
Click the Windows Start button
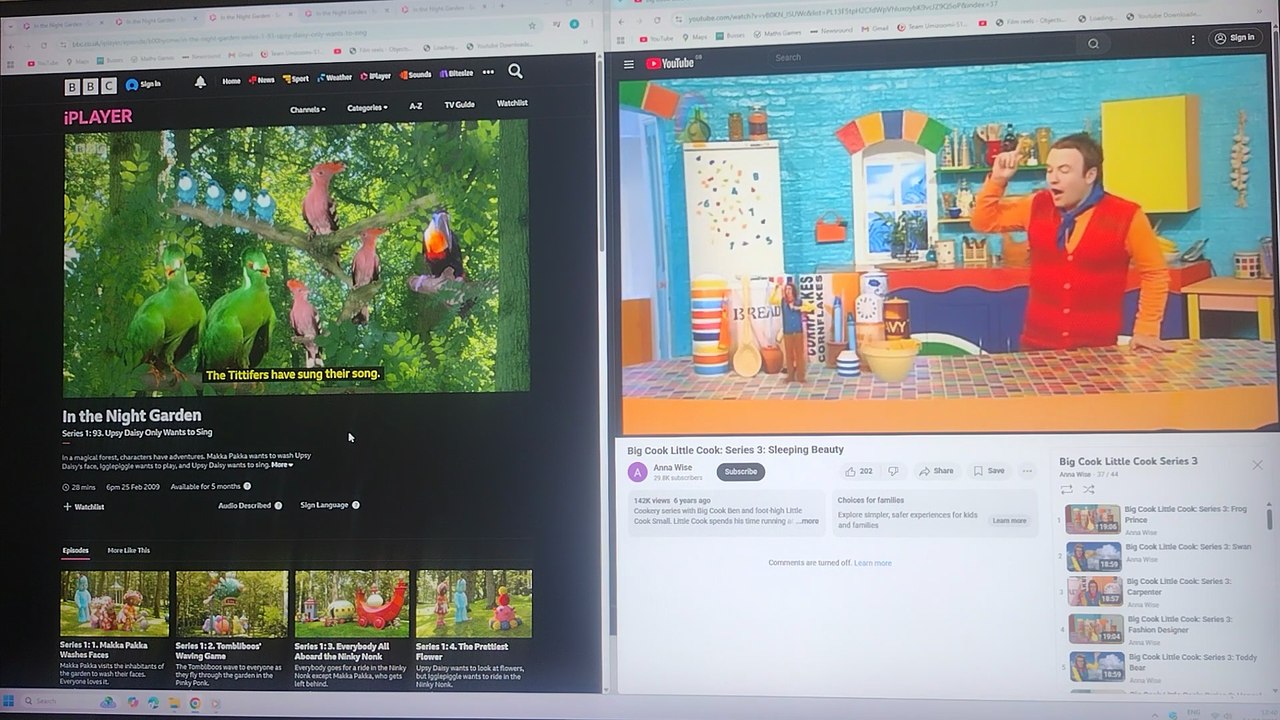9,701
